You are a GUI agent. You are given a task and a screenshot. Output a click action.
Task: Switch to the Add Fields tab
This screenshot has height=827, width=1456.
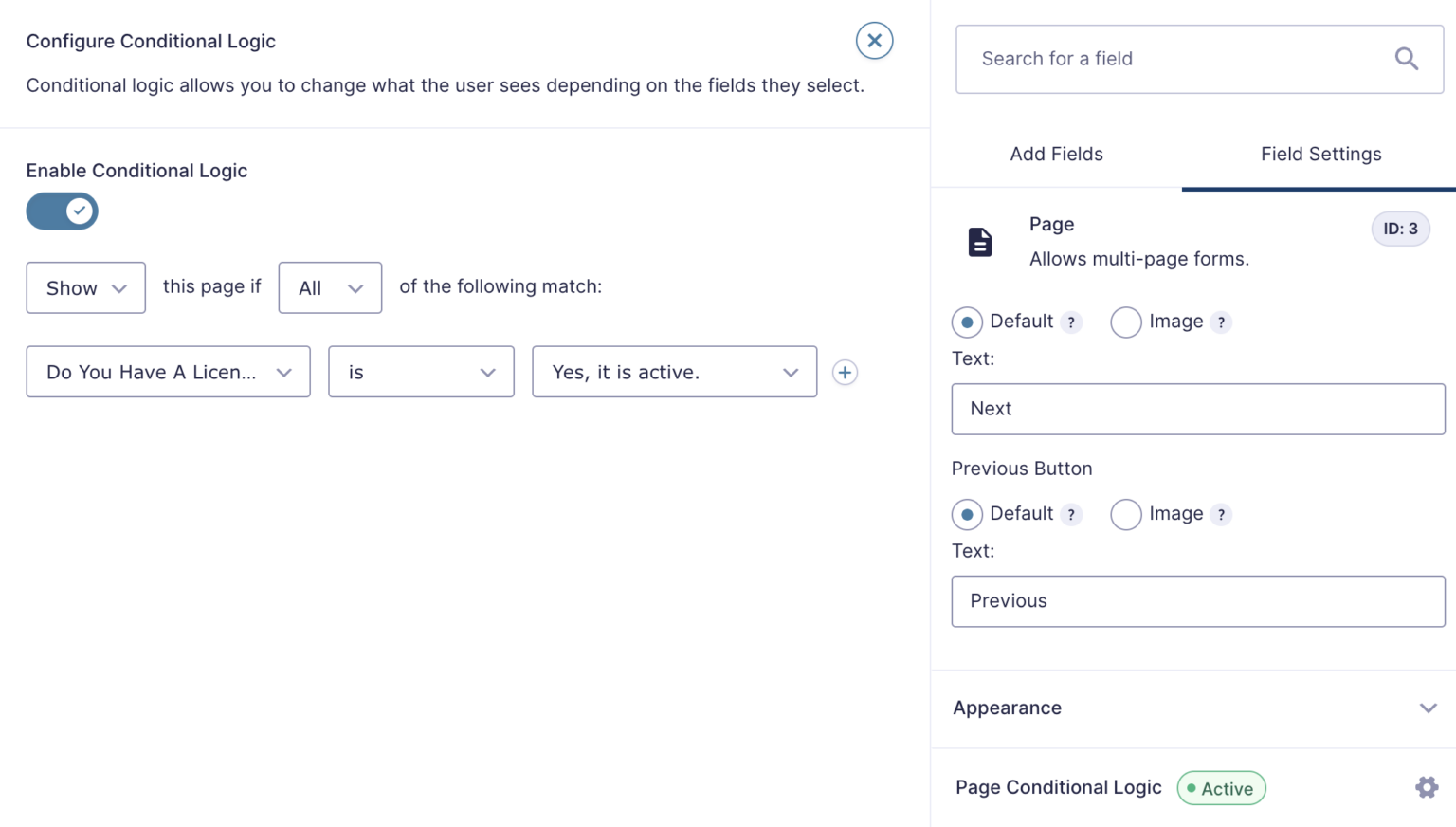click(1056, 154)
